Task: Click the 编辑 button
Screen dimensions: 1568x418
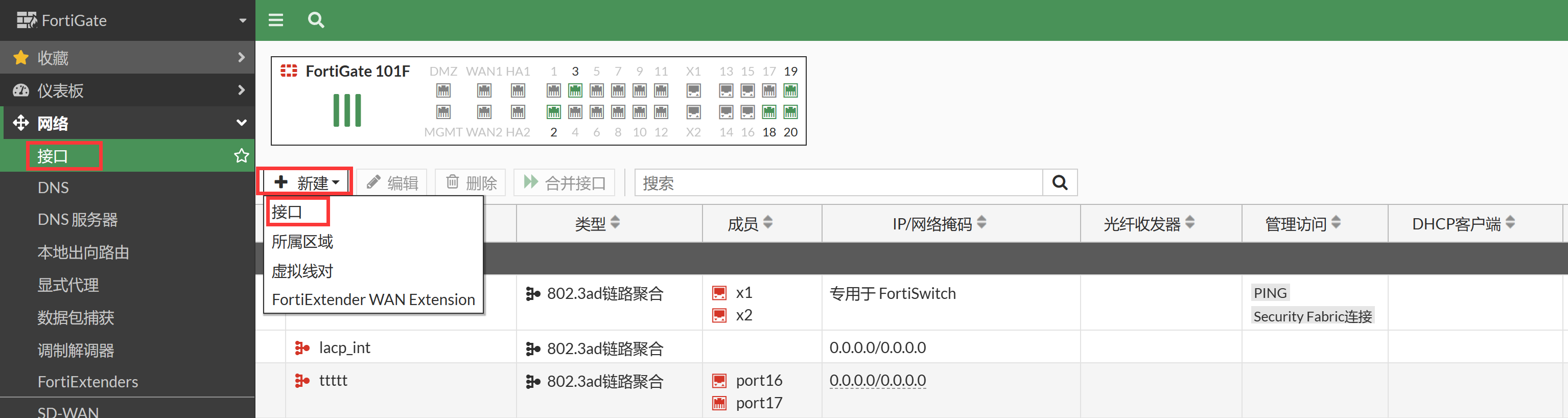Action: click(x=392, y=182)
